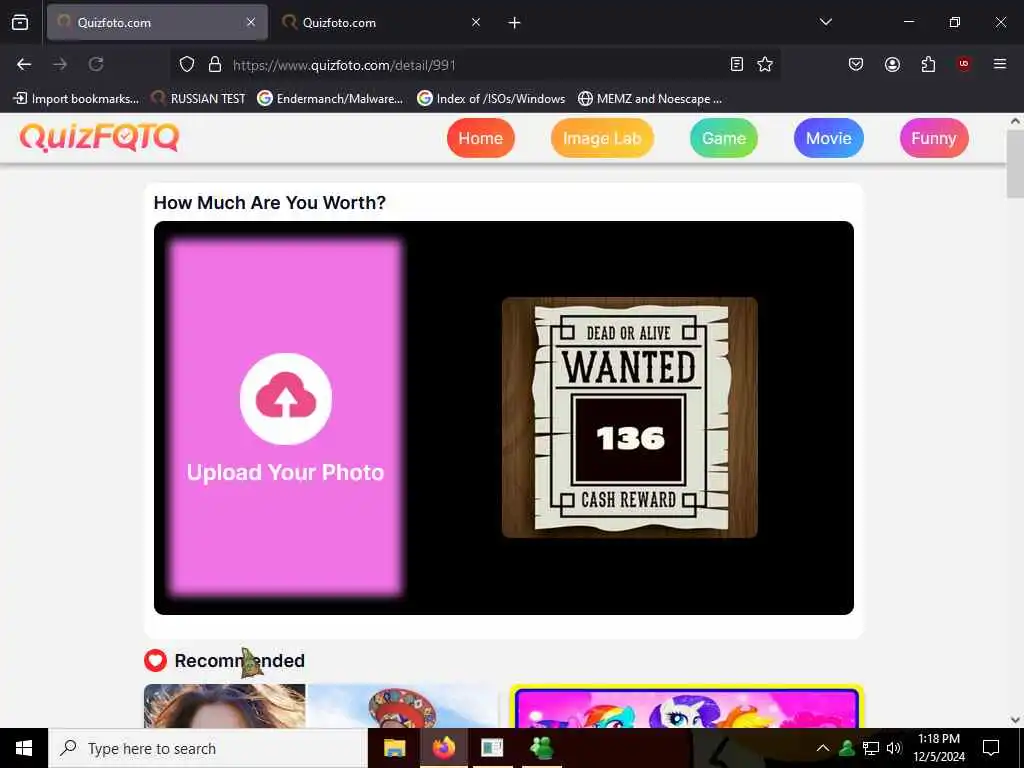Open the Funny section
1024x768 pixels.
934,138
